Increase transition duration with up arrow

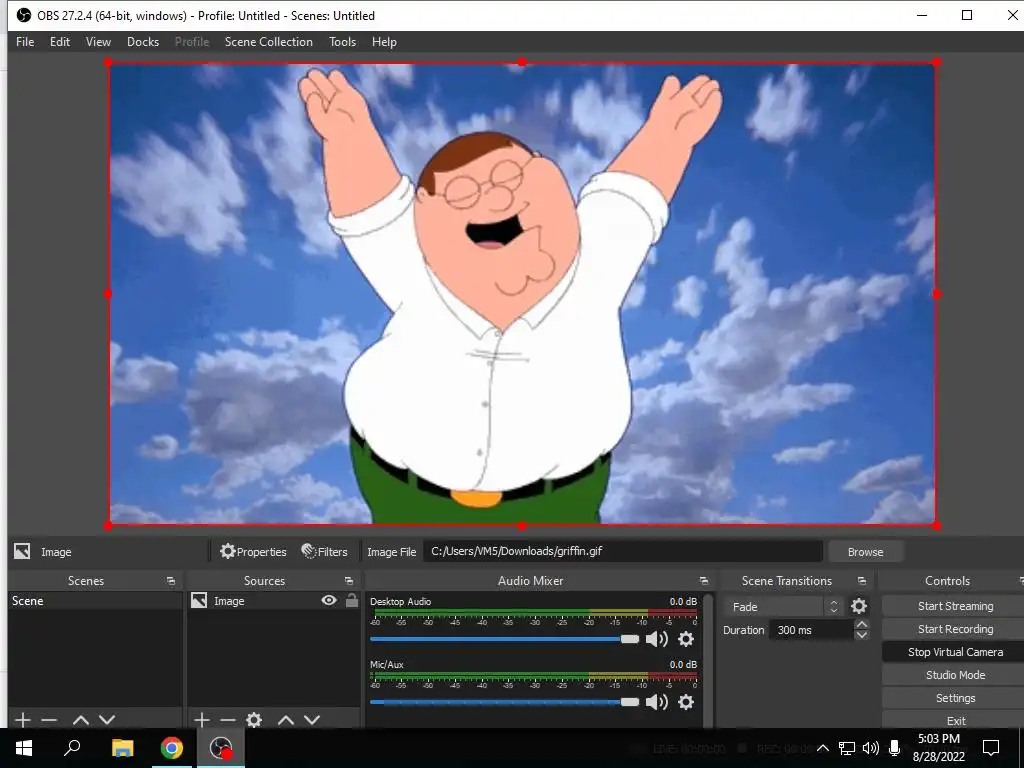click(861, 625)
